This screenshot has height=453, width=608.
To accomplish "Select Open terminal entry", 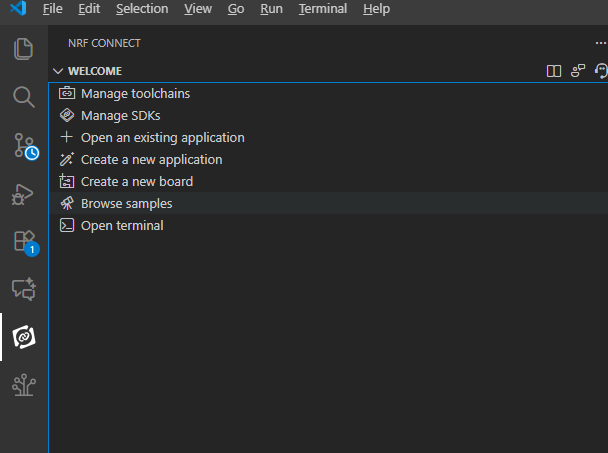I will pos(328,226).
